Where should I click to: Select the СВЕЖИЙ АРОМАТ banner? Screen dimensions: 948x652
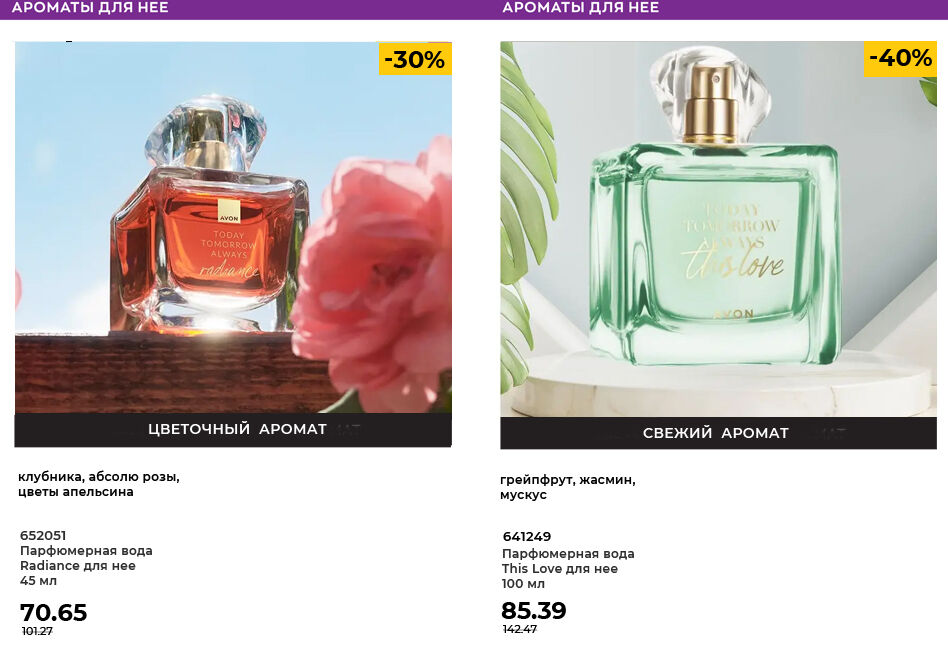click(x=718, y=433)
